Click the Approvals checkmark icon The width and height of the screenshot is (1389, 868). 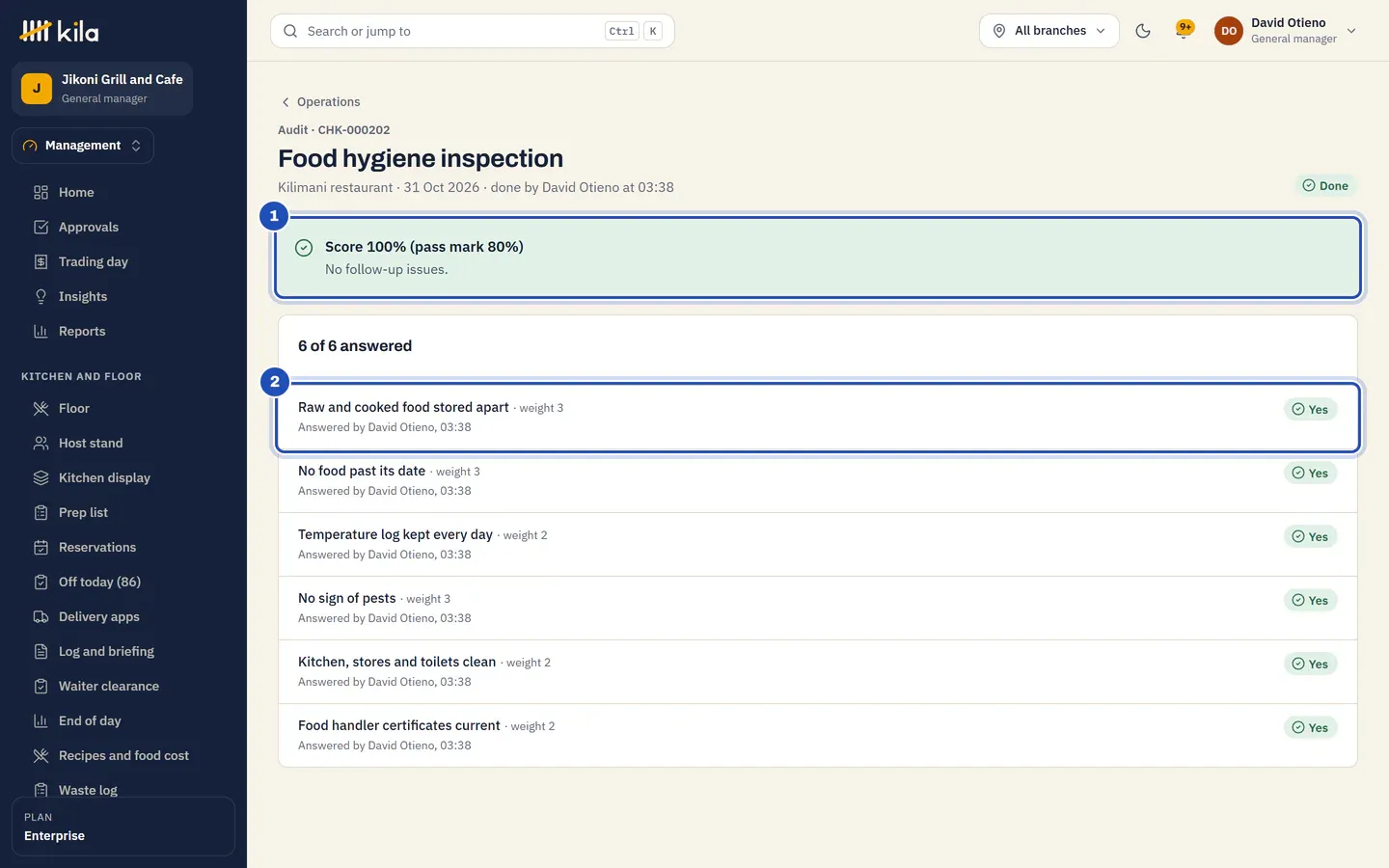pos(41,227)
